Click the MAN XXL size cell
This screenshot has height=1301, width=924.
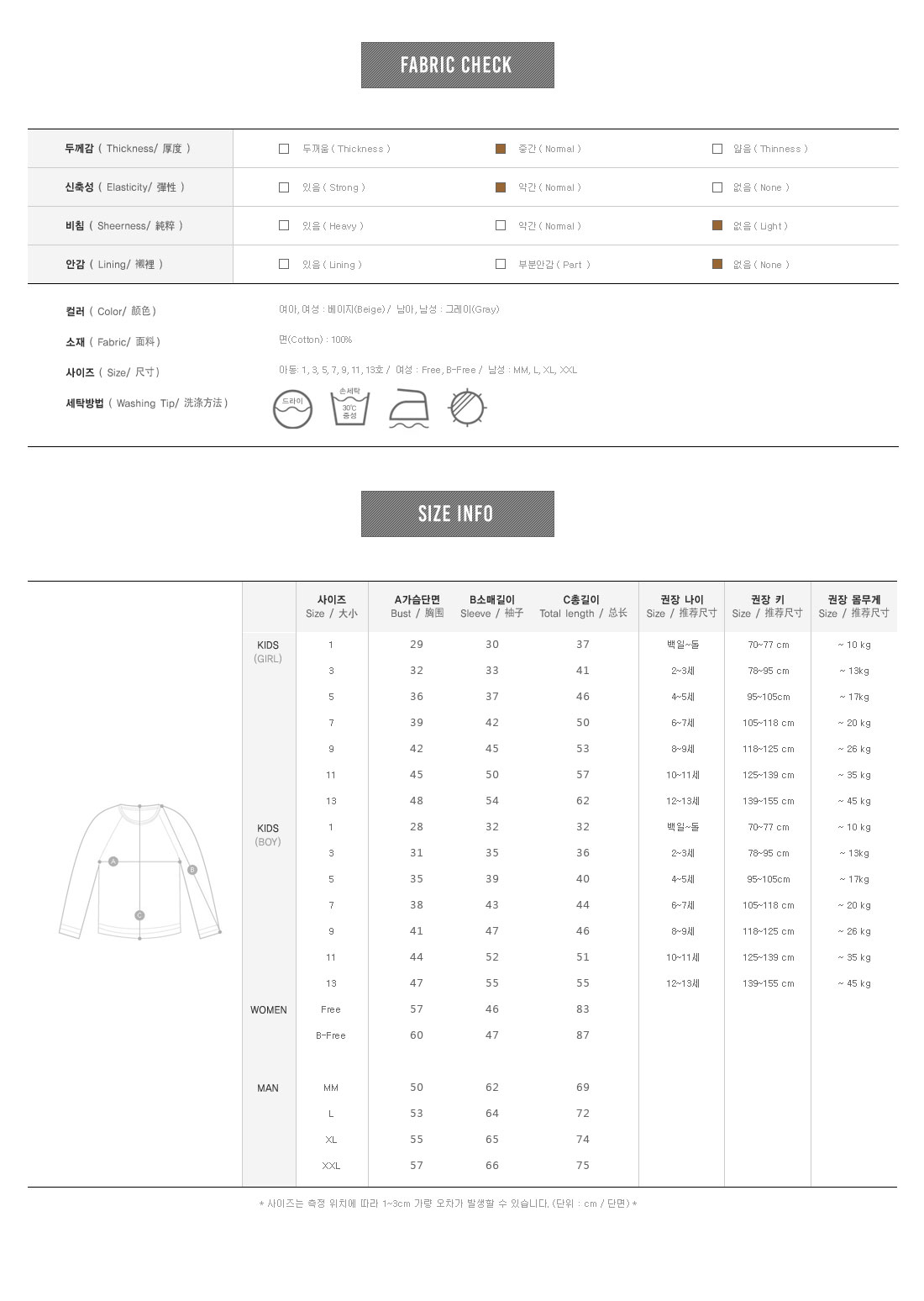tap(331, 1166)
